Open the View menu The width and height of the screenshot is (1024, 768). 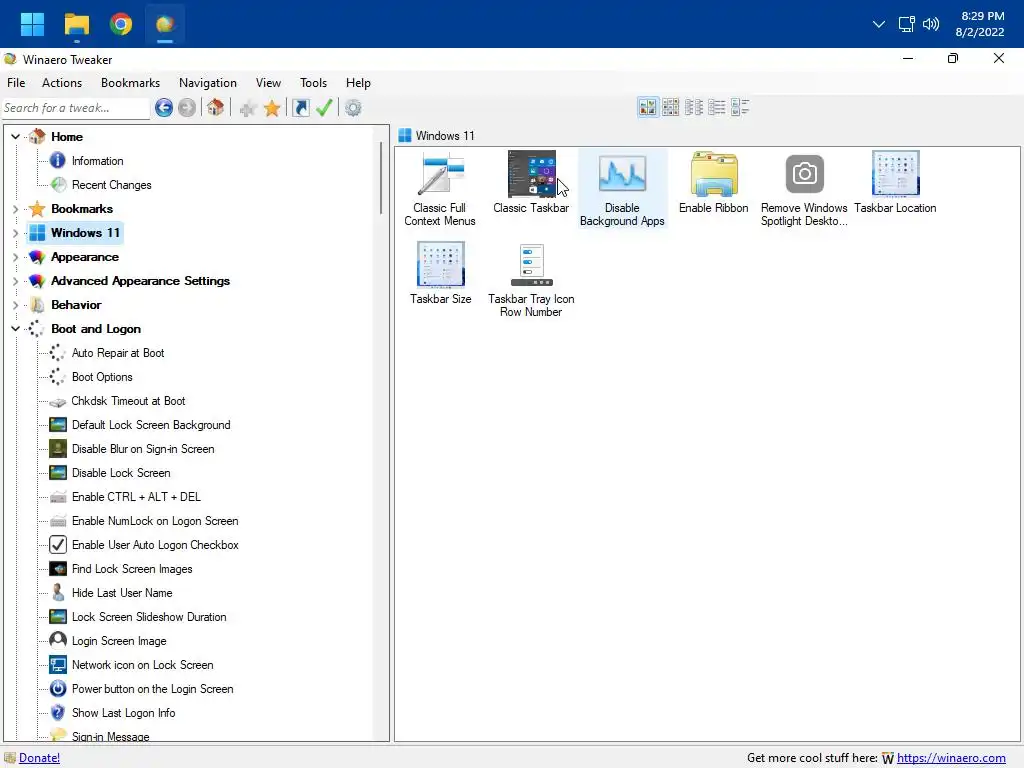coord(268,83)
